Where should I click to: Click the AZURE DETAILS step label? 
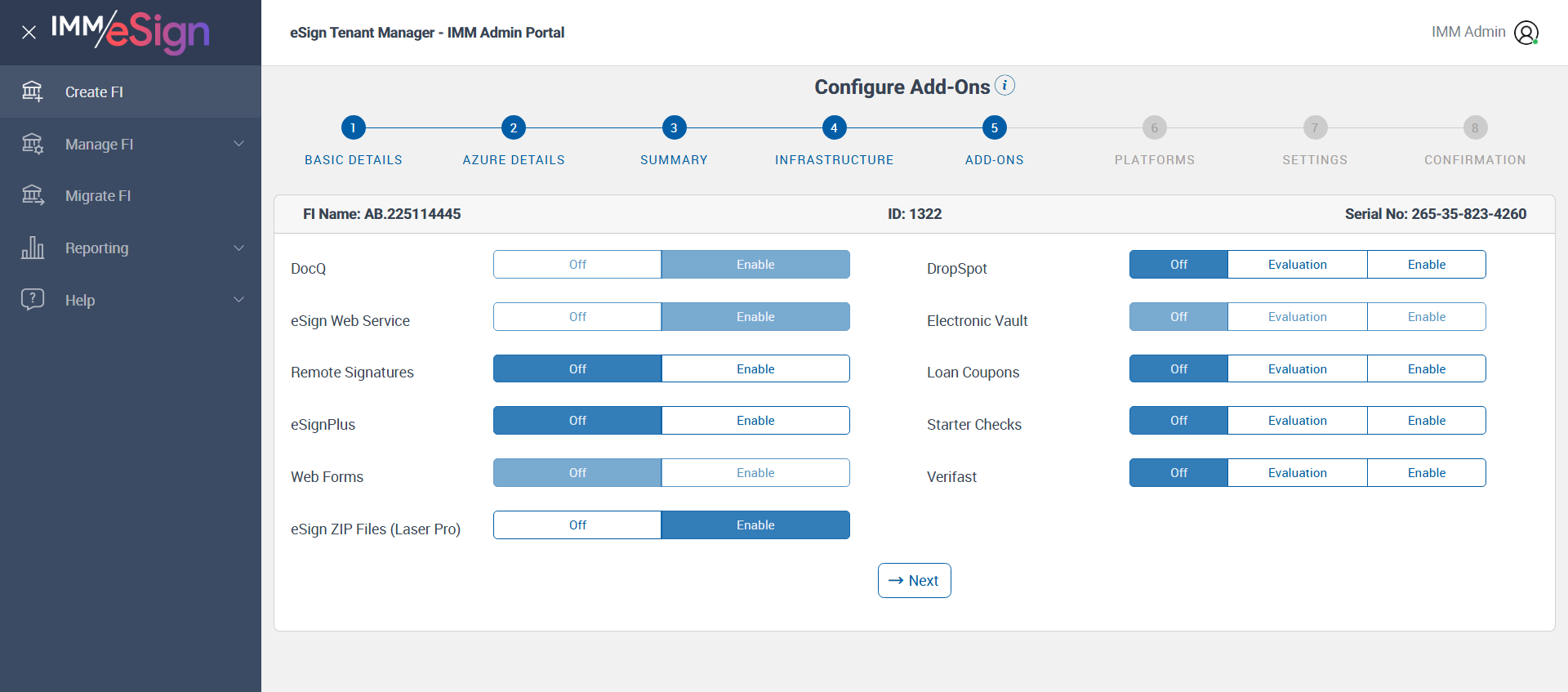[514, 160]
